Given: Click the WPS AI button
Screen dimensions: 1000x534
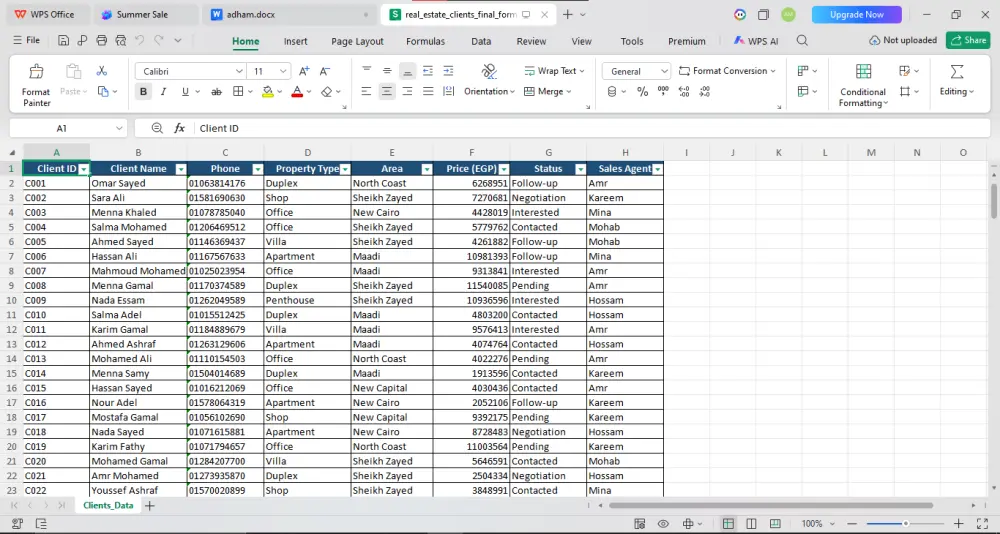Looking at the screenshot, I should click(x=756, y=41).
